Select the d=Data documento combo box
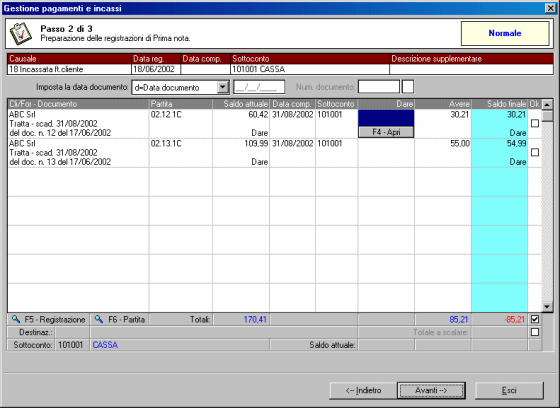The width and height of the screenshot is (560, 408). click(x=180, y=87)
